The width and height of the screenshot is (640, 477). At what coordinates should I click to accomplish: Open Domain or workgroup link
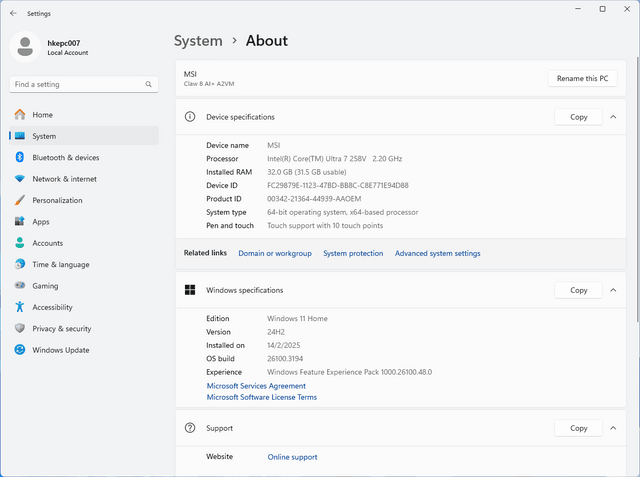(x=275, y=253)
